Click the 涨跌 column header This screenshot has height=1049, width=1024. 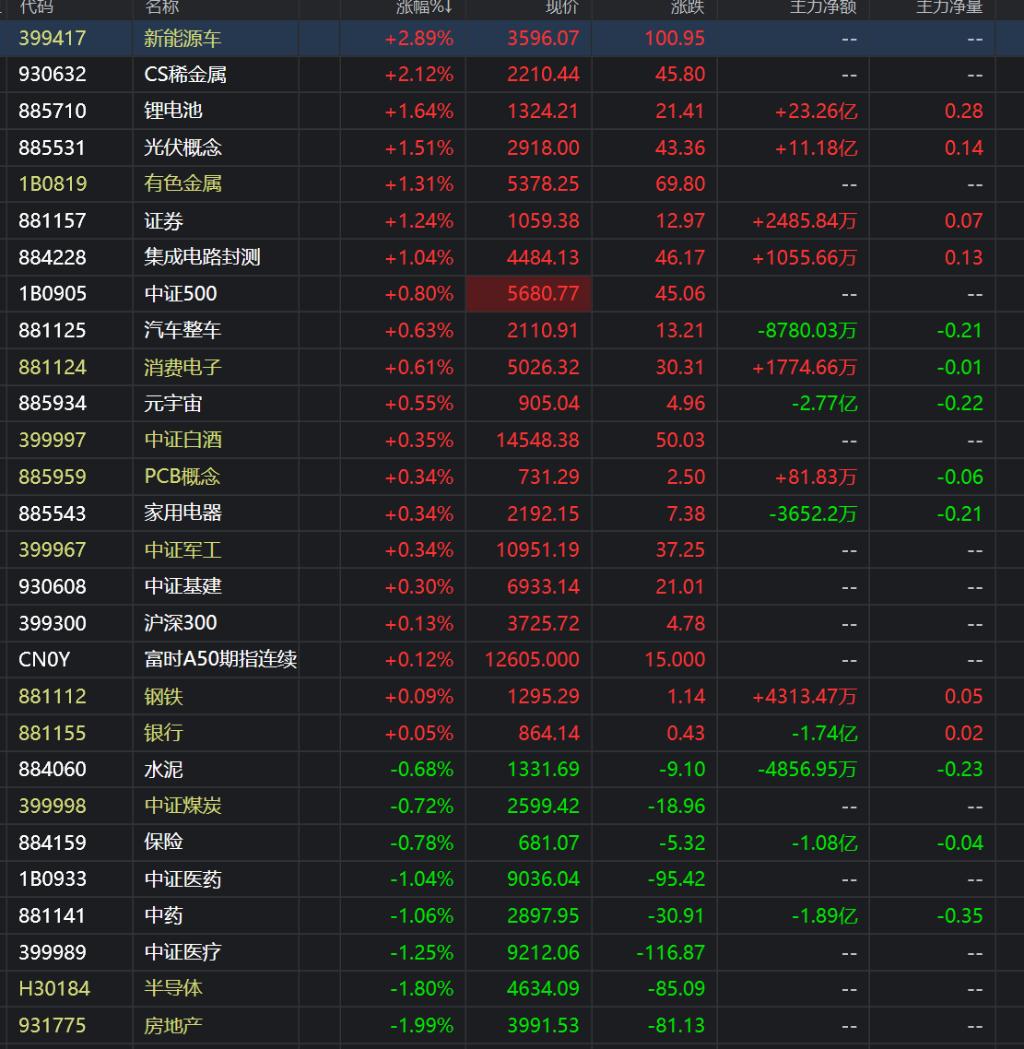tap(687, 8)
